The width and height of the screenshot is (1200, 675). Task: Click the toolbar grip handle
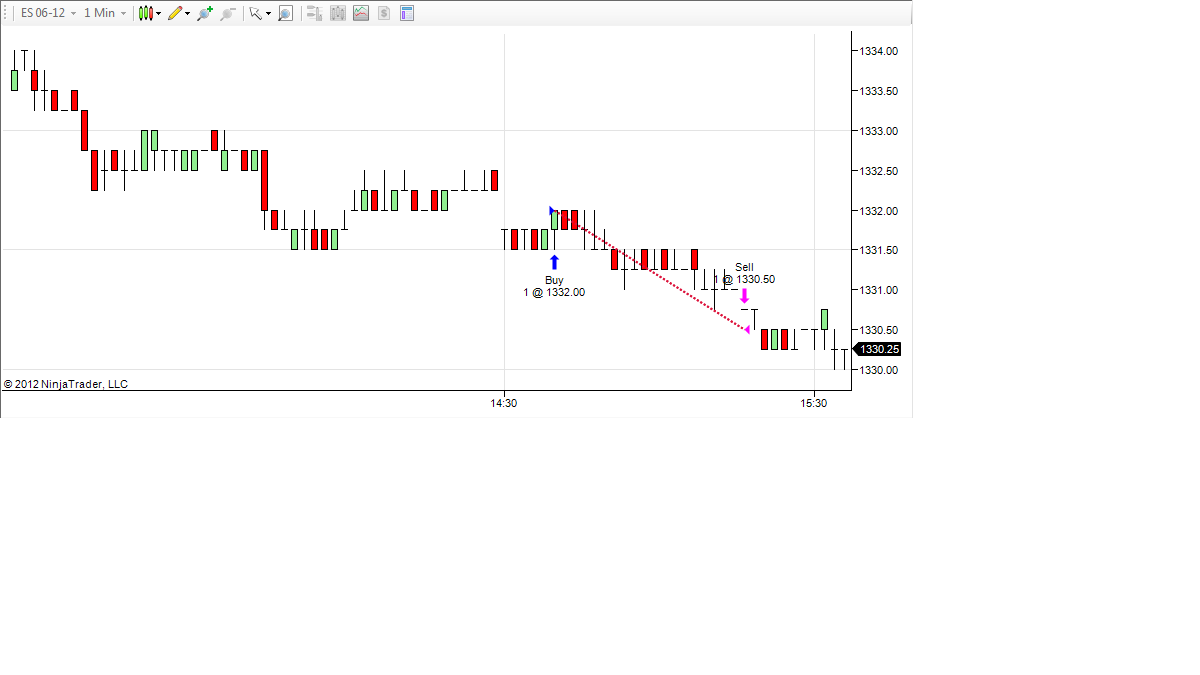pyautogui.click(x=6, y=13)
